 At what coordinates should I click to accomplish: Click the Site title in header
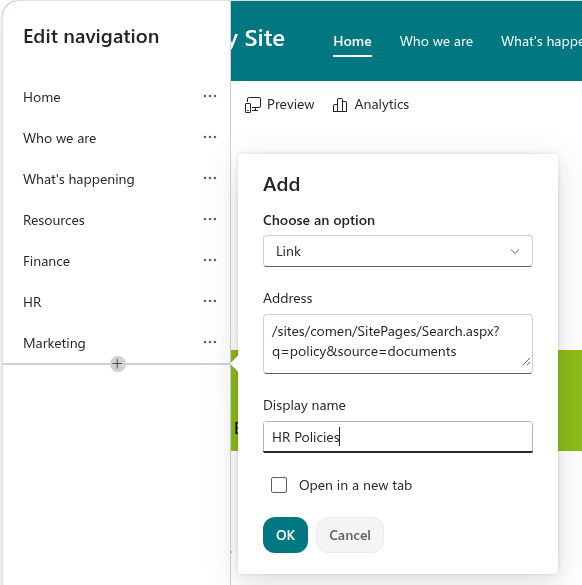(258, 38)
